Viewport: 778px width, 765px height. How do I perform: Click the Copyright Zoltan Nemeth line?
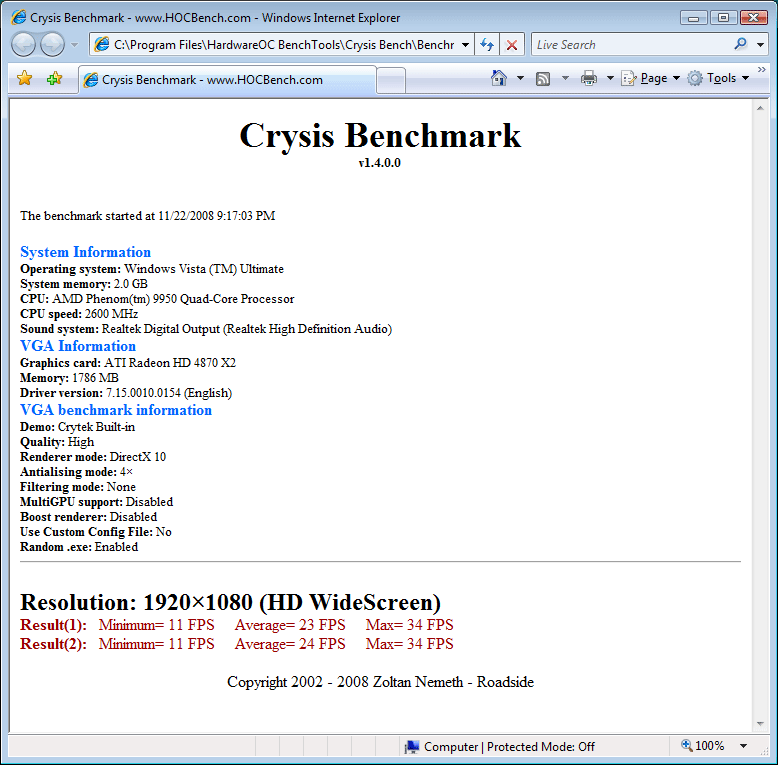point(380,682)
